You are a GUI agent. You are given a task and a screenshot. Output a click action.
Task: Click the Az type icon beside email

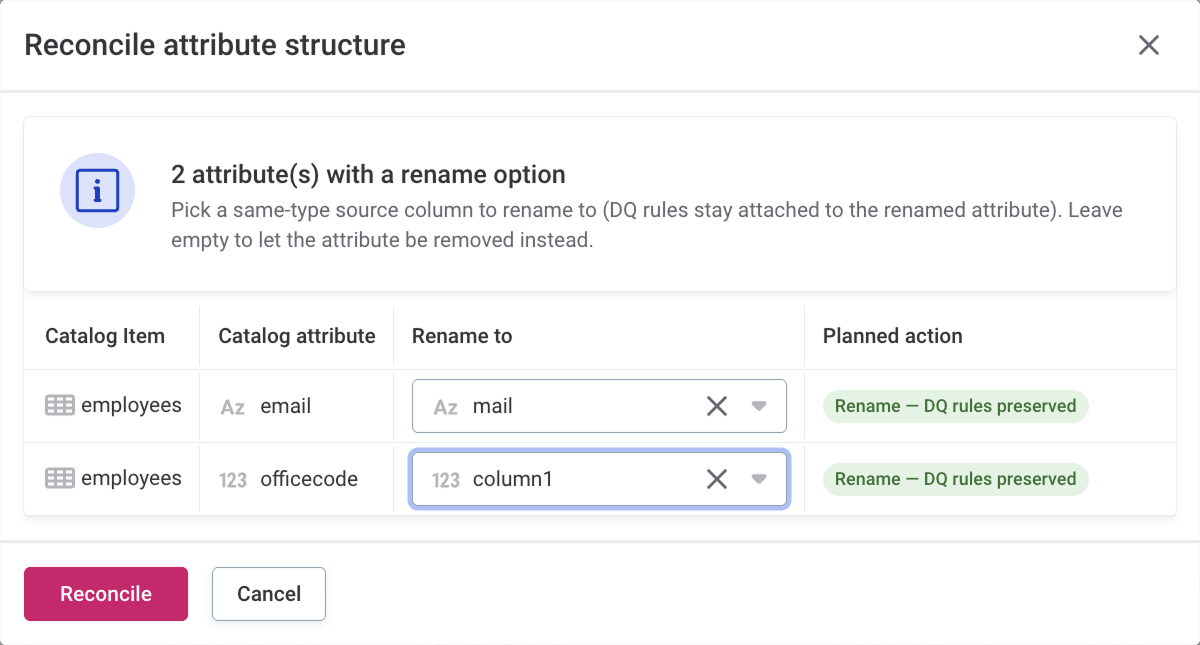233,407
